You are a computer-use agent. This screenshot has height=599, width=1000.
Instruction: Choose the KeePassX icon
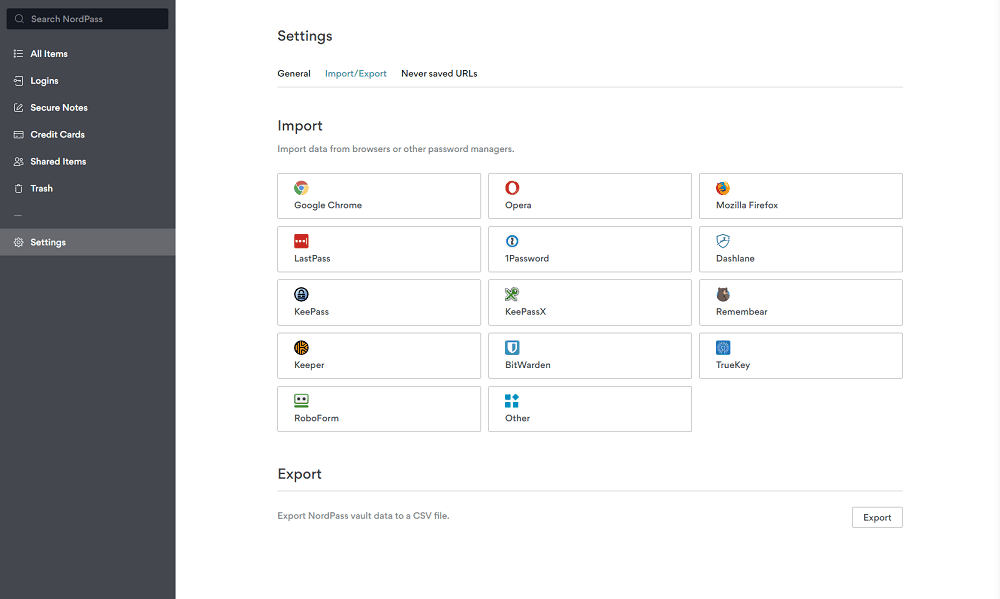point(512,294)
